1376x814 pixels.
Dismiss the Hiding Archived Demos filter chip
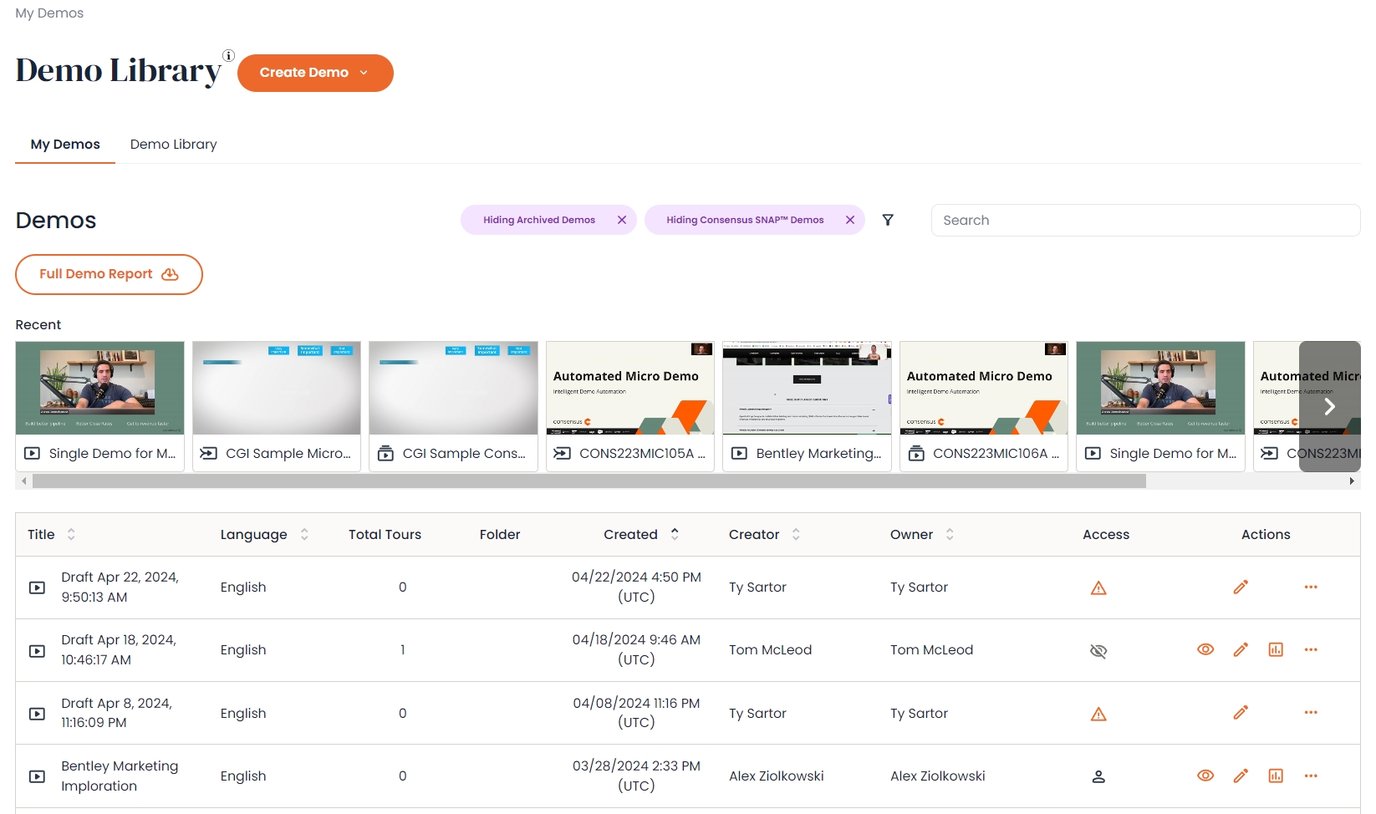622,219
